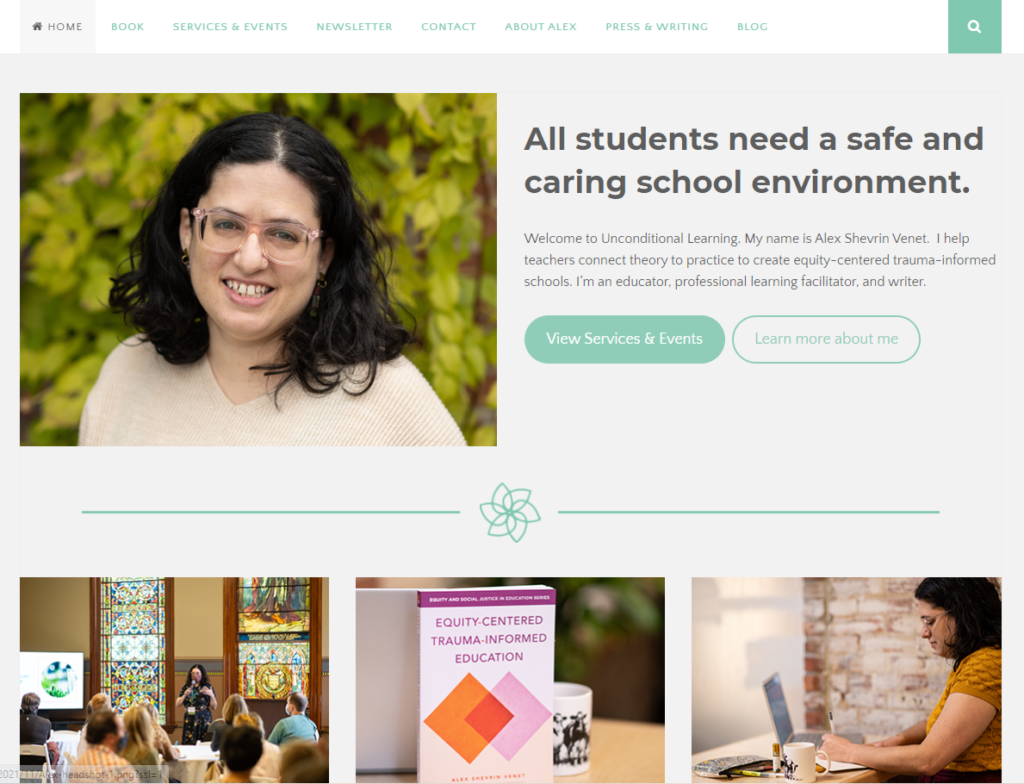Screen dimensions: 1024x784
Task: Click the teal flower divider emblem
Action: tap(510, 512)
